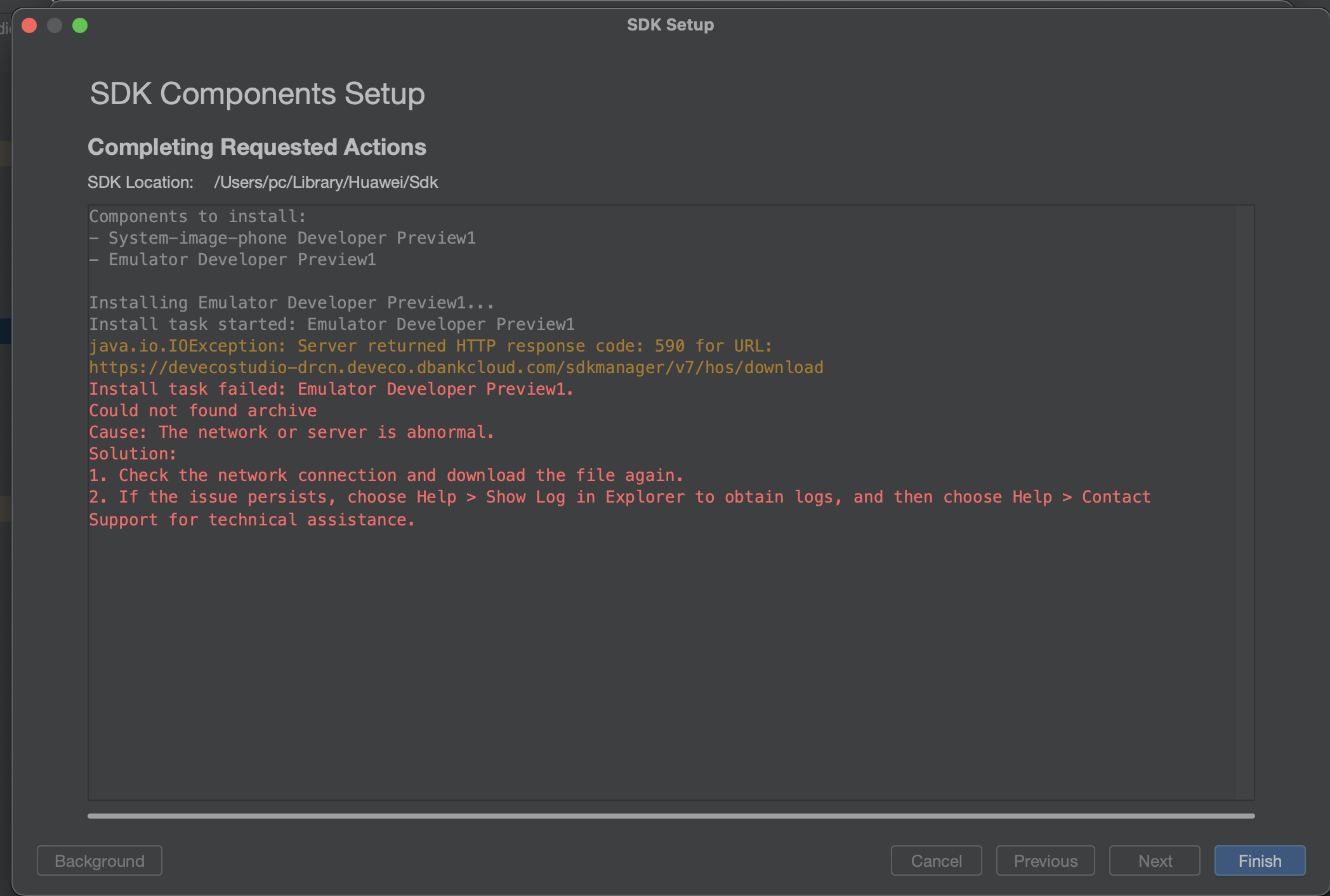Click the SDK path /Users/pc/Library/Huawei/Sdk
Viewport: 1330px width, 896px height.
coord(326,182)
